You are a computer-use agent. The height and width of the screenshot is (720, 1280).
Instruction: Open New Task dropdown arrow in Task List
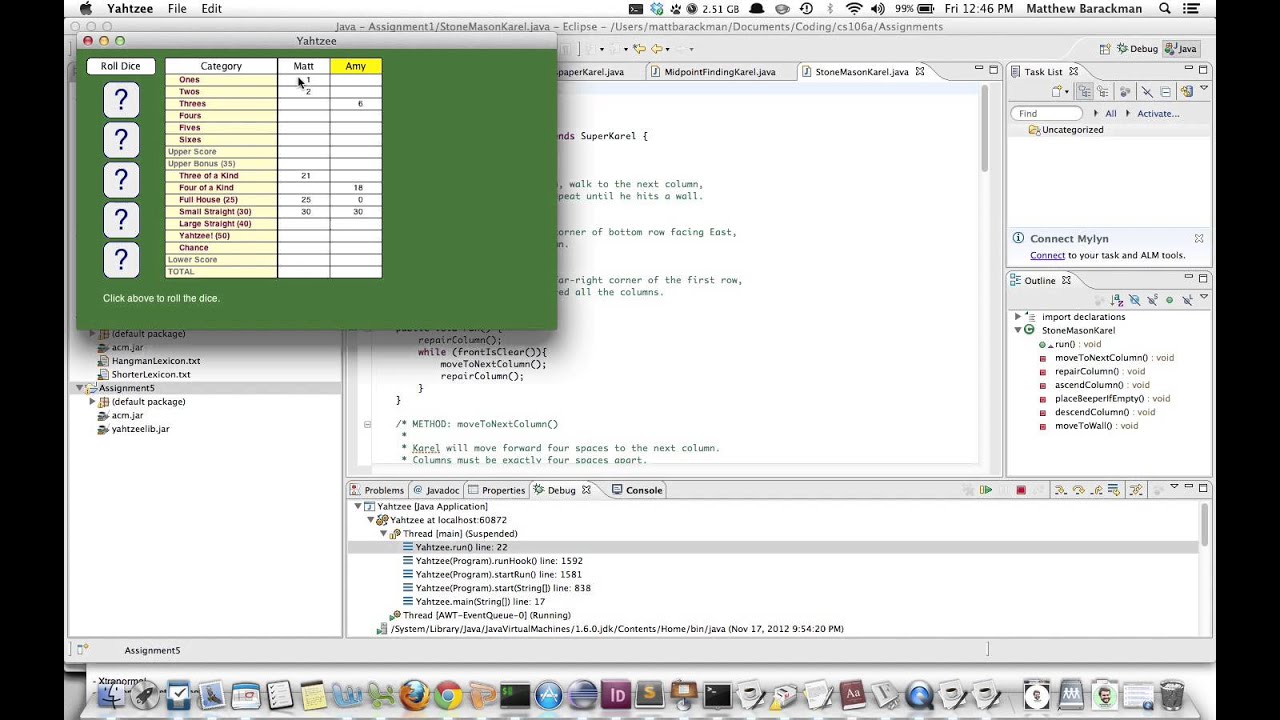(1069, 91)
